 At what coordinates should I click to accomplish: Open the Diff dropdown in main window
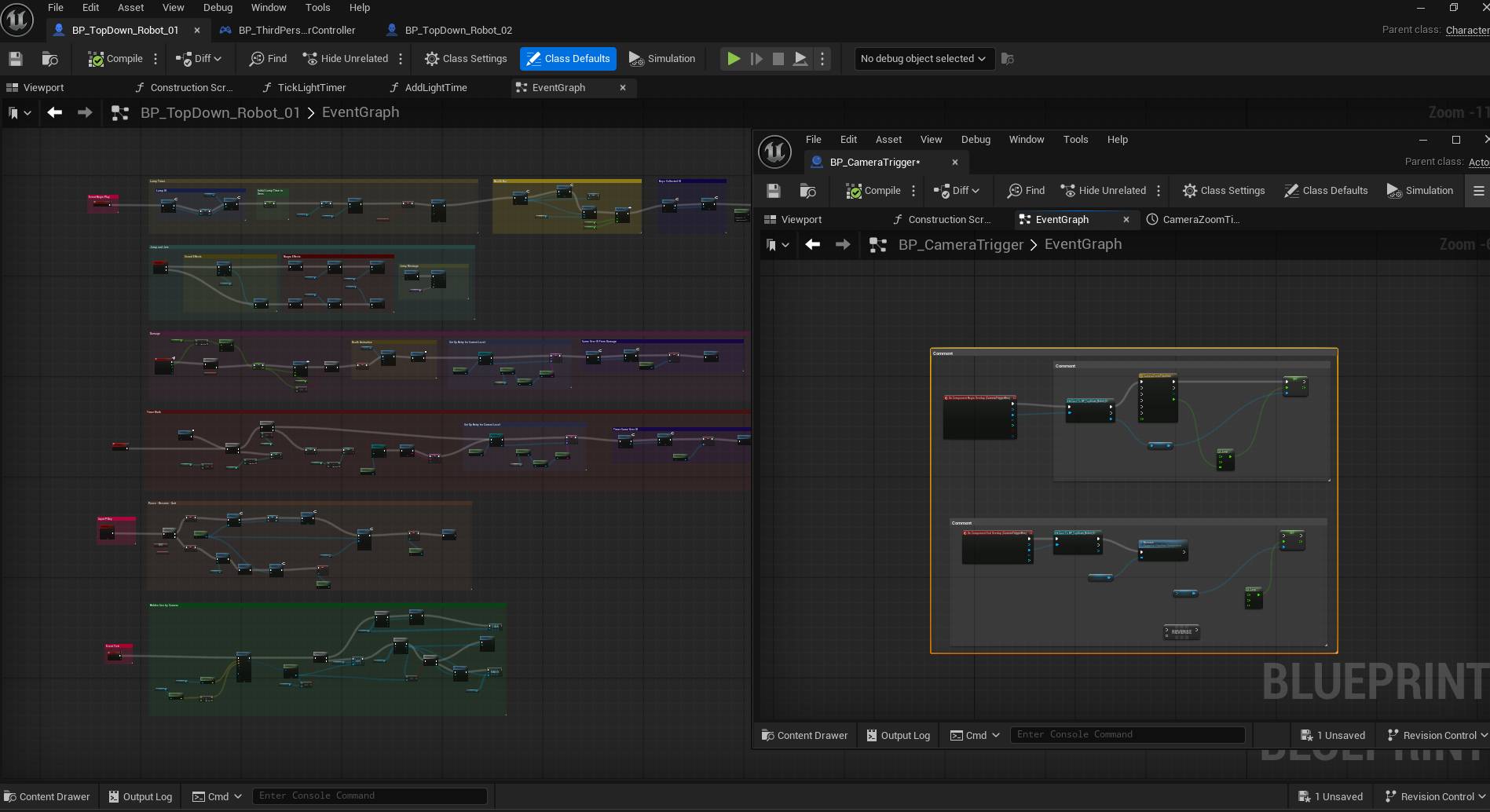[x=199, y=59]
